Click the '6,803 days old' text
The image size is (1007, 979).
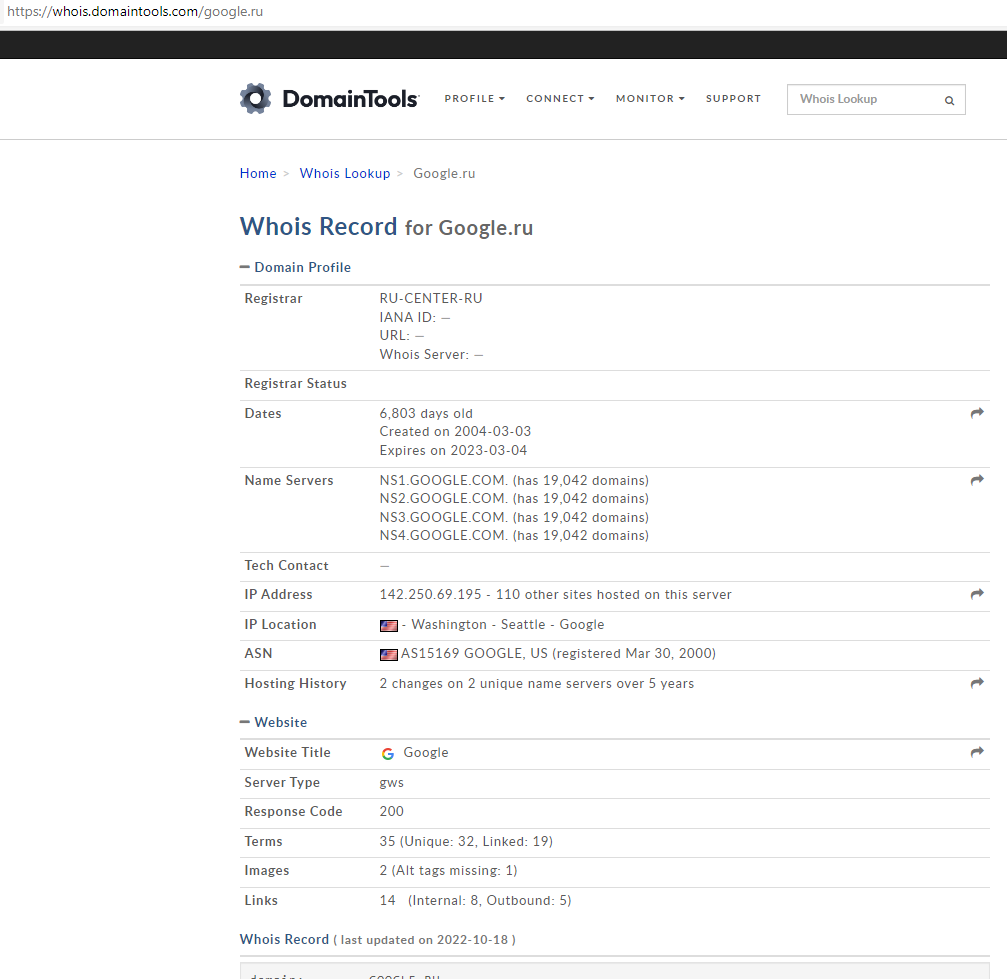[426, 414]
